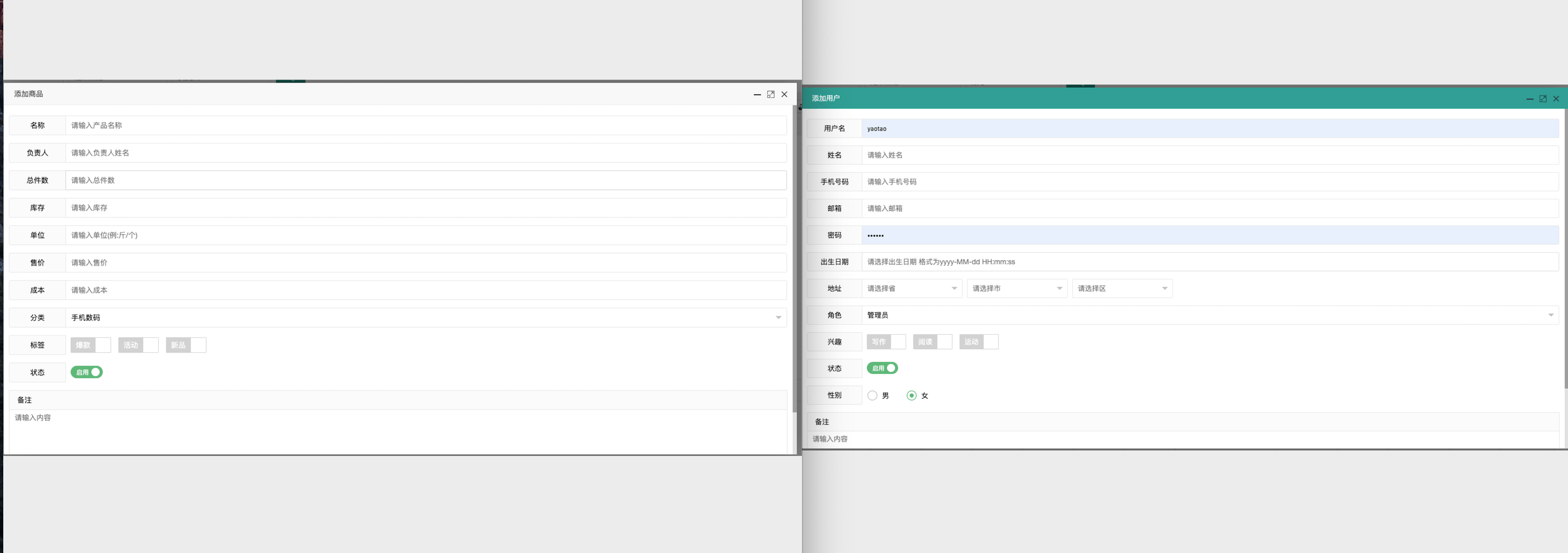Click the 名称 product name input
Viewport: 1568px width, 553px height.
coord(426,125)
